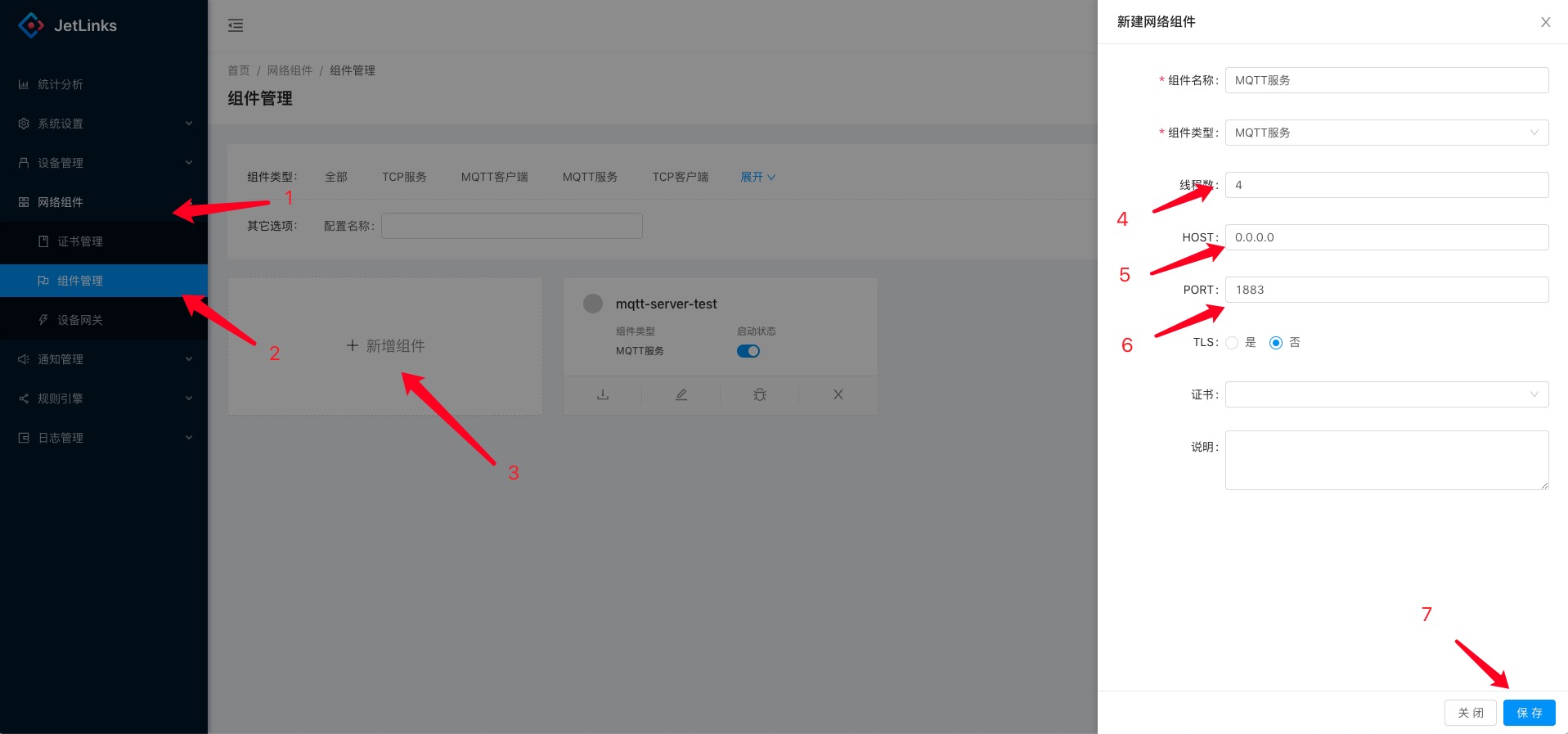
Task: Close the 新建网络组件 drawer with X icon
Action: pyautogui.click(x=1545, y=22)
